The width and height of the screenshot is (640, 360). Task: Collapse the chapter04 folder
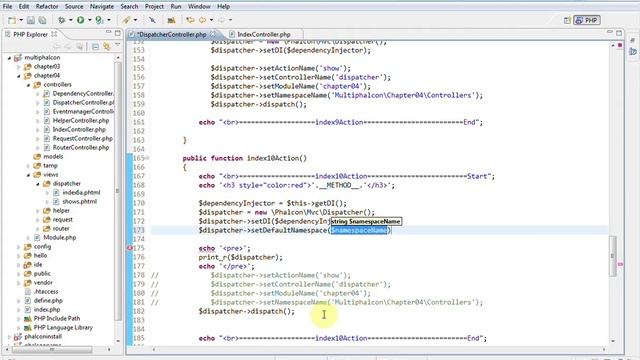click(x=19, y=76)
